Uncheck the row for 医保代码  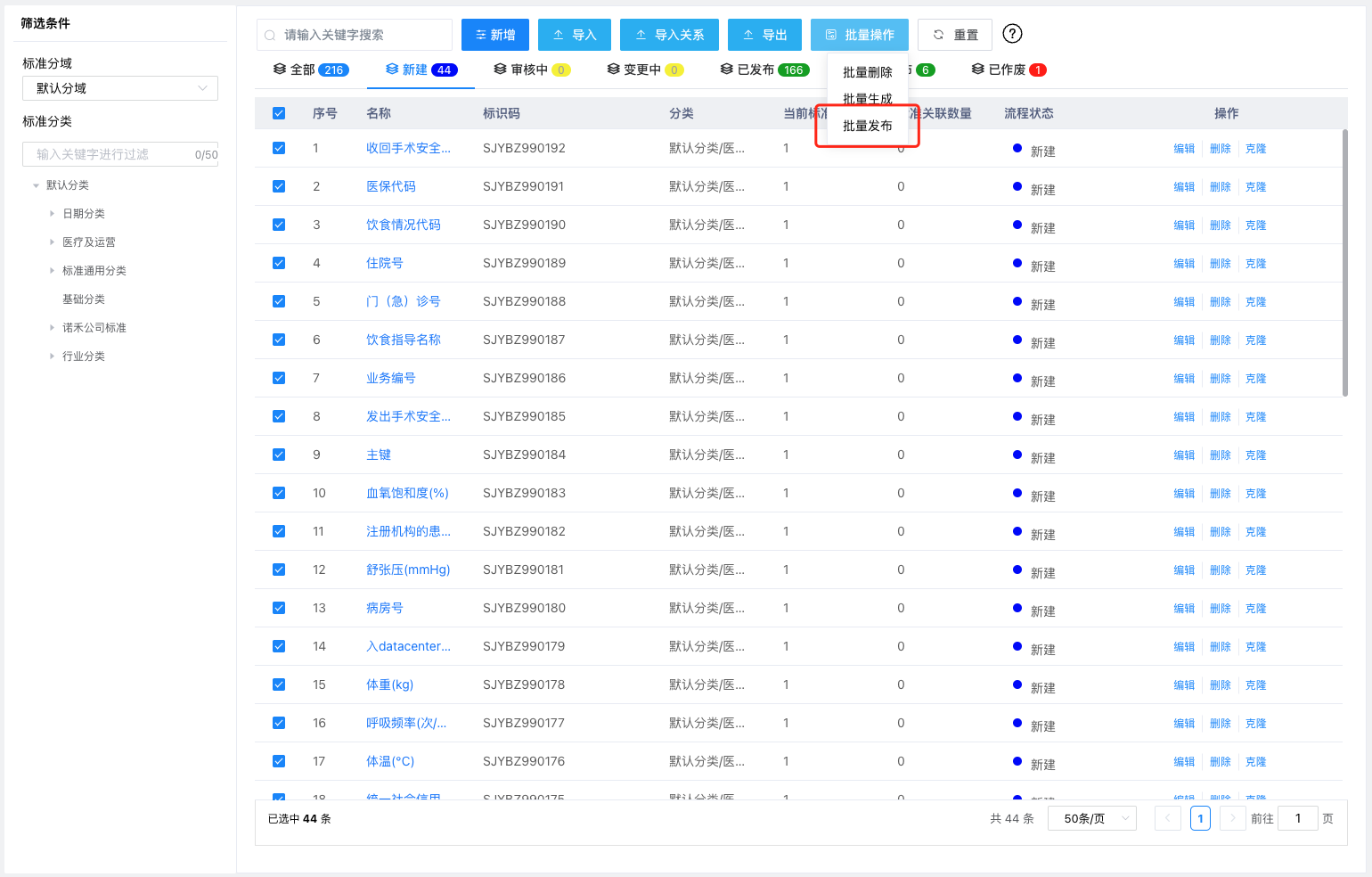click(x=279, y=186)
